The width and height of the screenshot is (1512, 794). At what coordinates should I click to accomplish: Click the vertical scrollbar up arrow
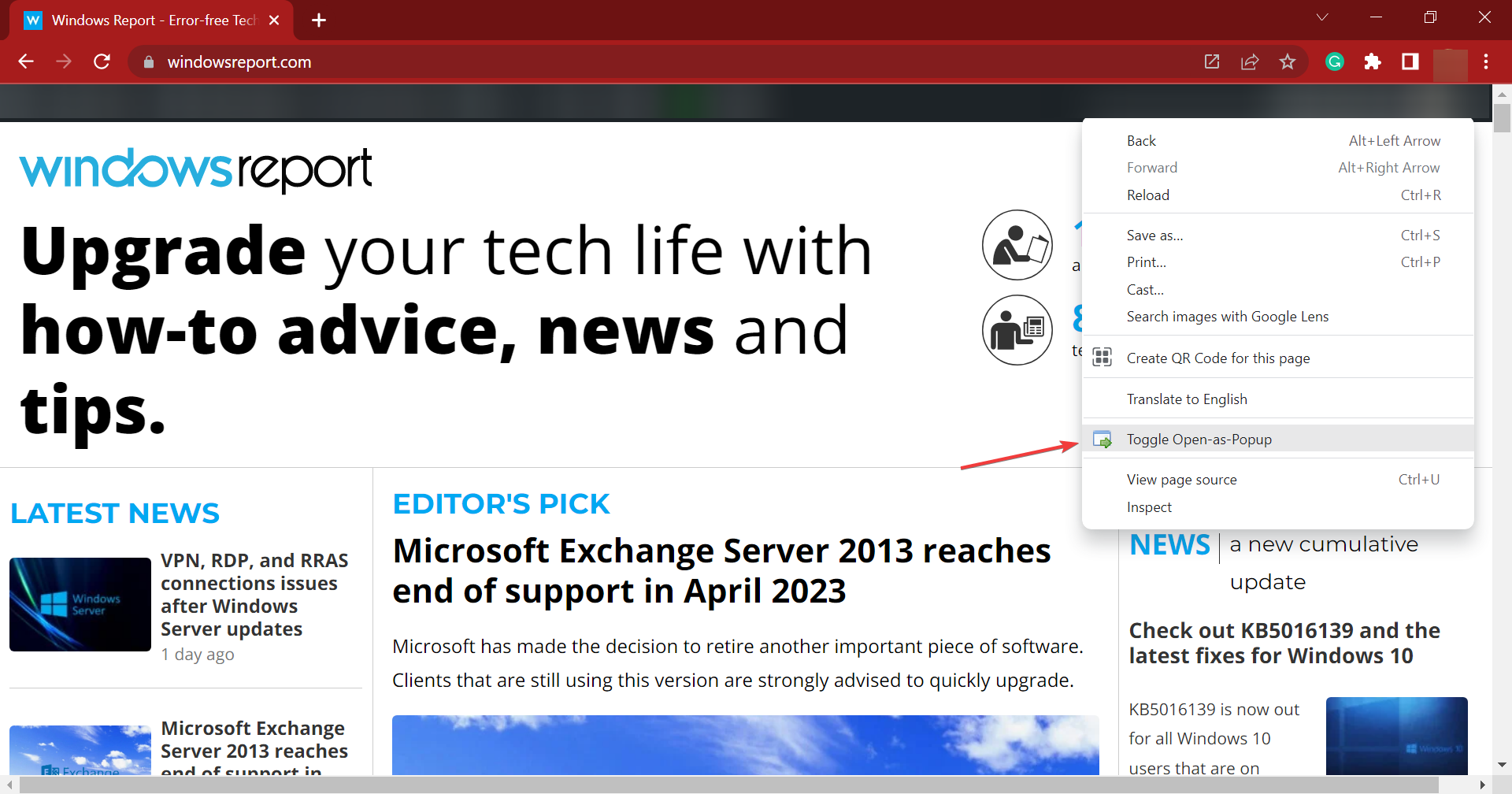pyautogui.click(x=1502, y=94)
